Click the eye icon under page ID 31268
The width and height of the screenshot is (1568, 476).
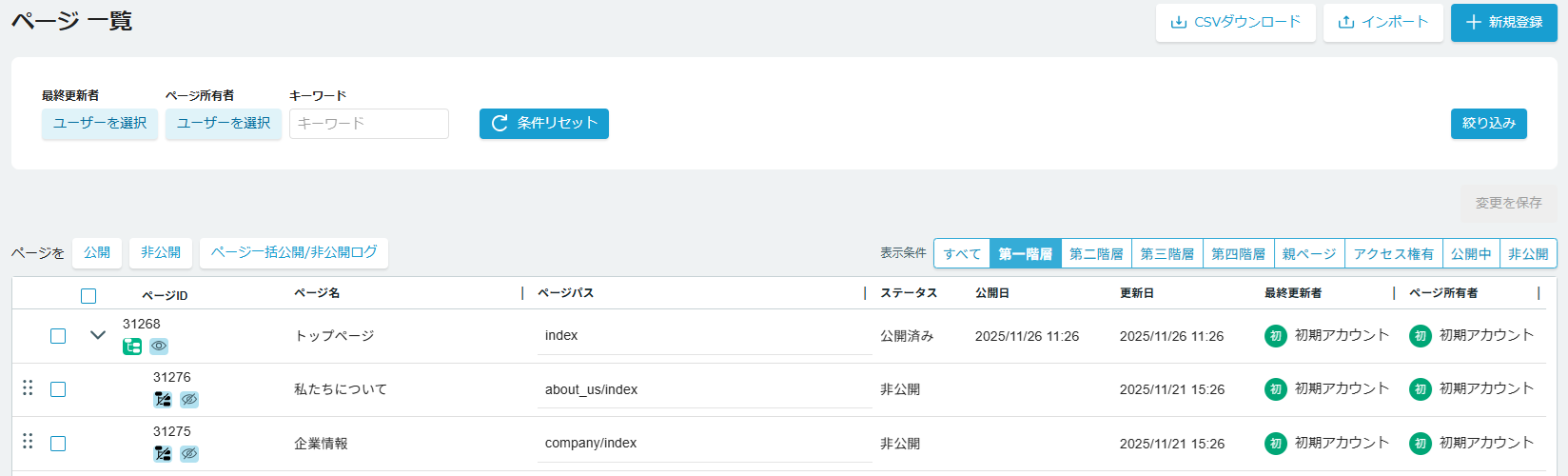[x=159, y=347]
